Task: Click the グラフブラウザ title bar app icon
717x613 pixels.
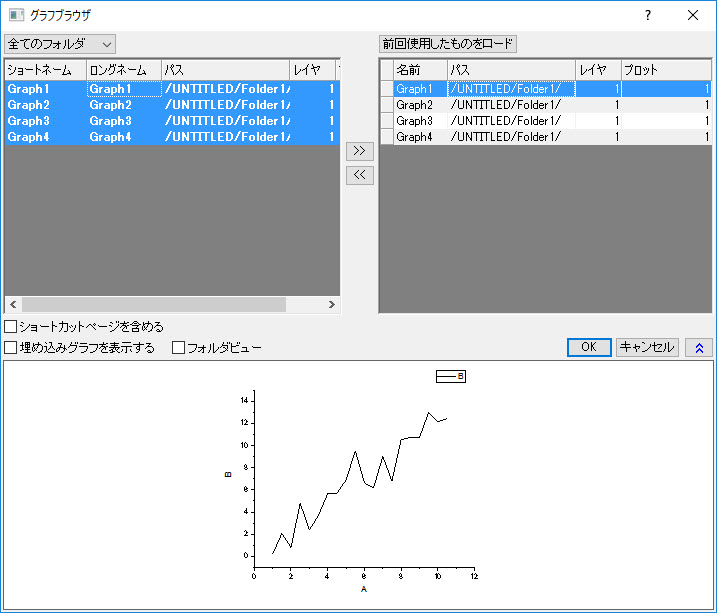Action: (x=16, y=15)
